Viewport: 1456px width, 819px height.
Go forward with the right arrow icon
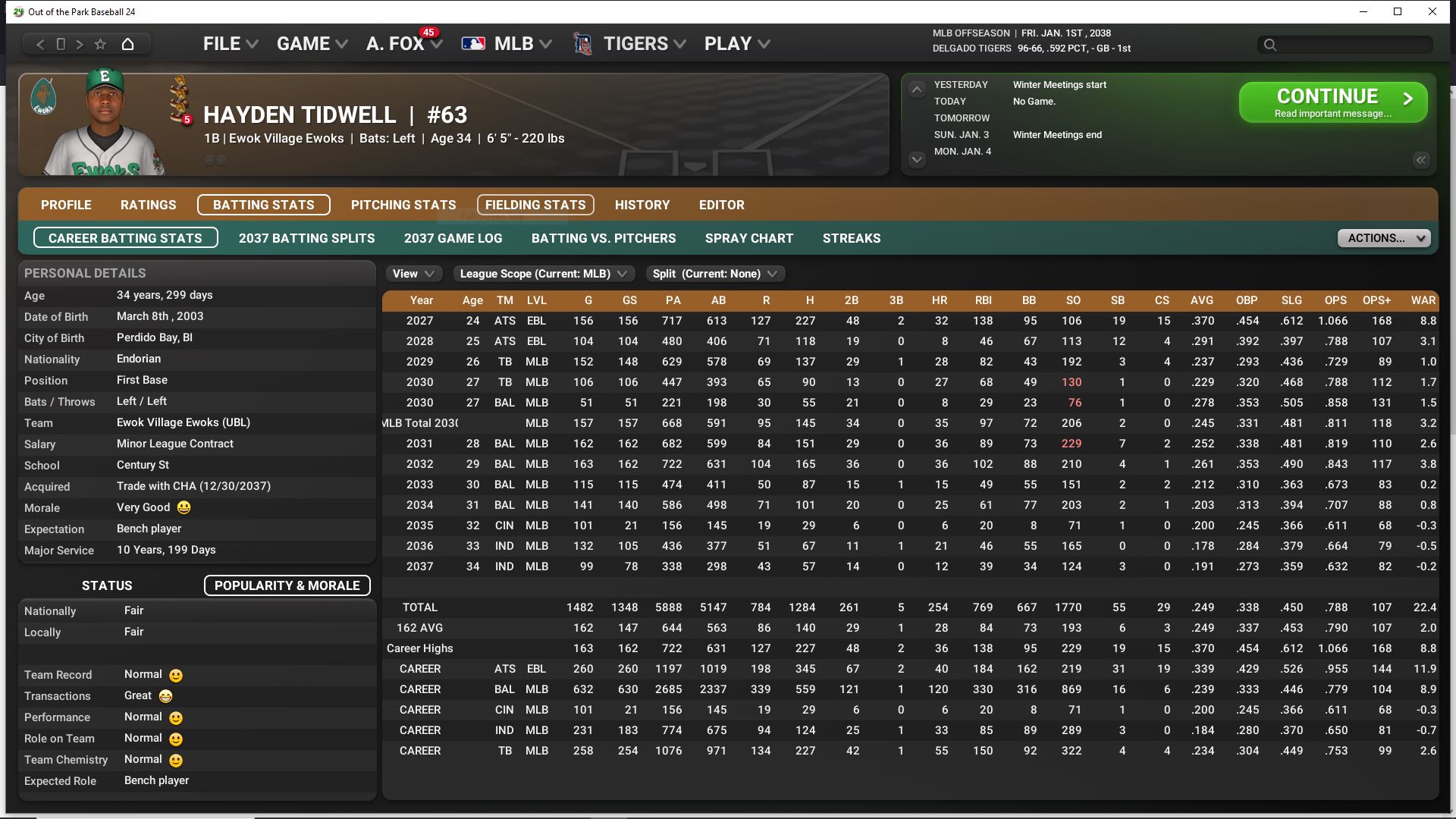(80, 44)
